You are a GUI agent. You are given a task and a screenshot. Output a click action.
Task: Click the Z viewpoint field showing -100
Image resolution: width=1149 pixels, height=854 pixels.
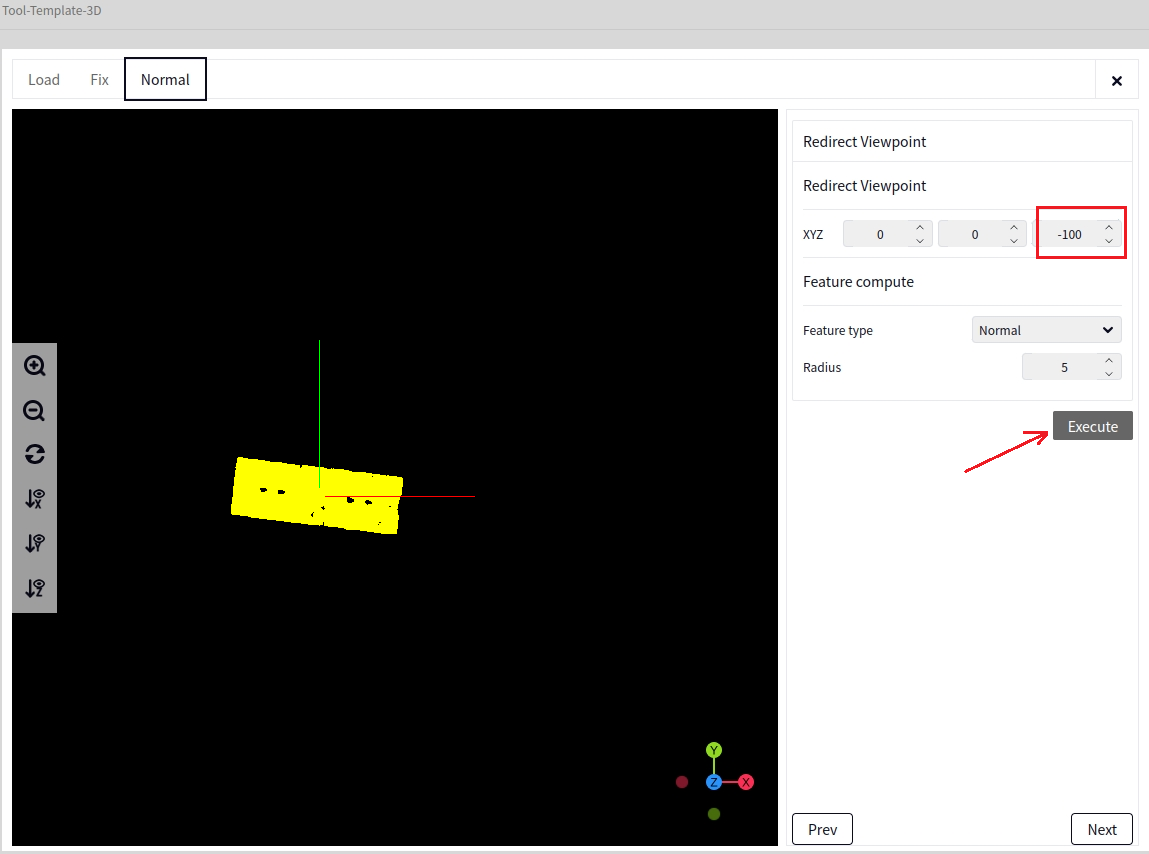1077,234
